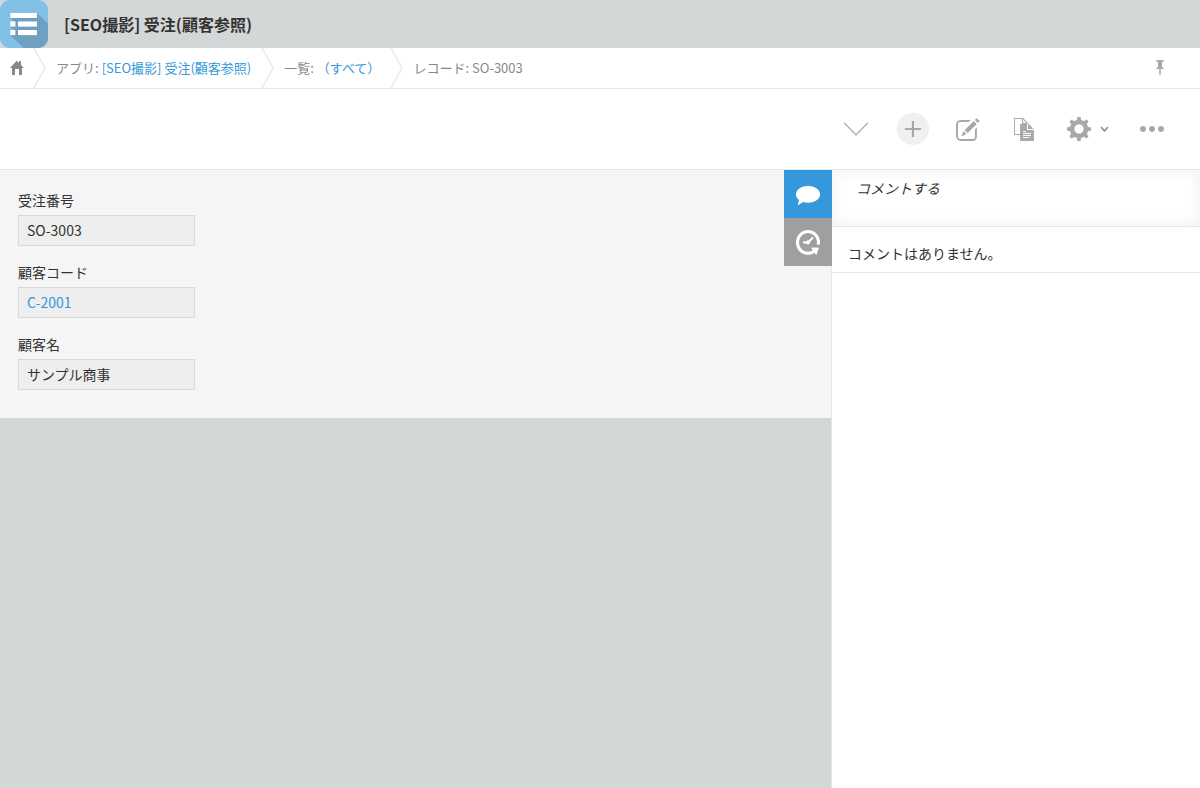Screen dimensions: 1200x788
Task: Pin the breadcrumb bar with pin icon
Action: point(1160,67)
